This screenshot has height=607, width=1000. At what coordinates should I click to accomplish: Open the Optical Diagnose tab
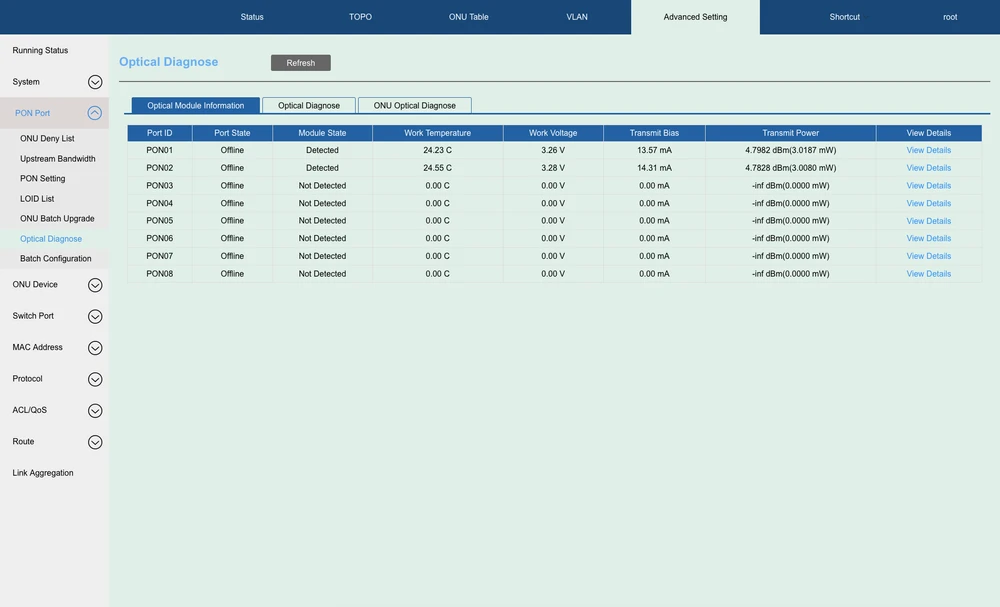[x=308, y=105]
